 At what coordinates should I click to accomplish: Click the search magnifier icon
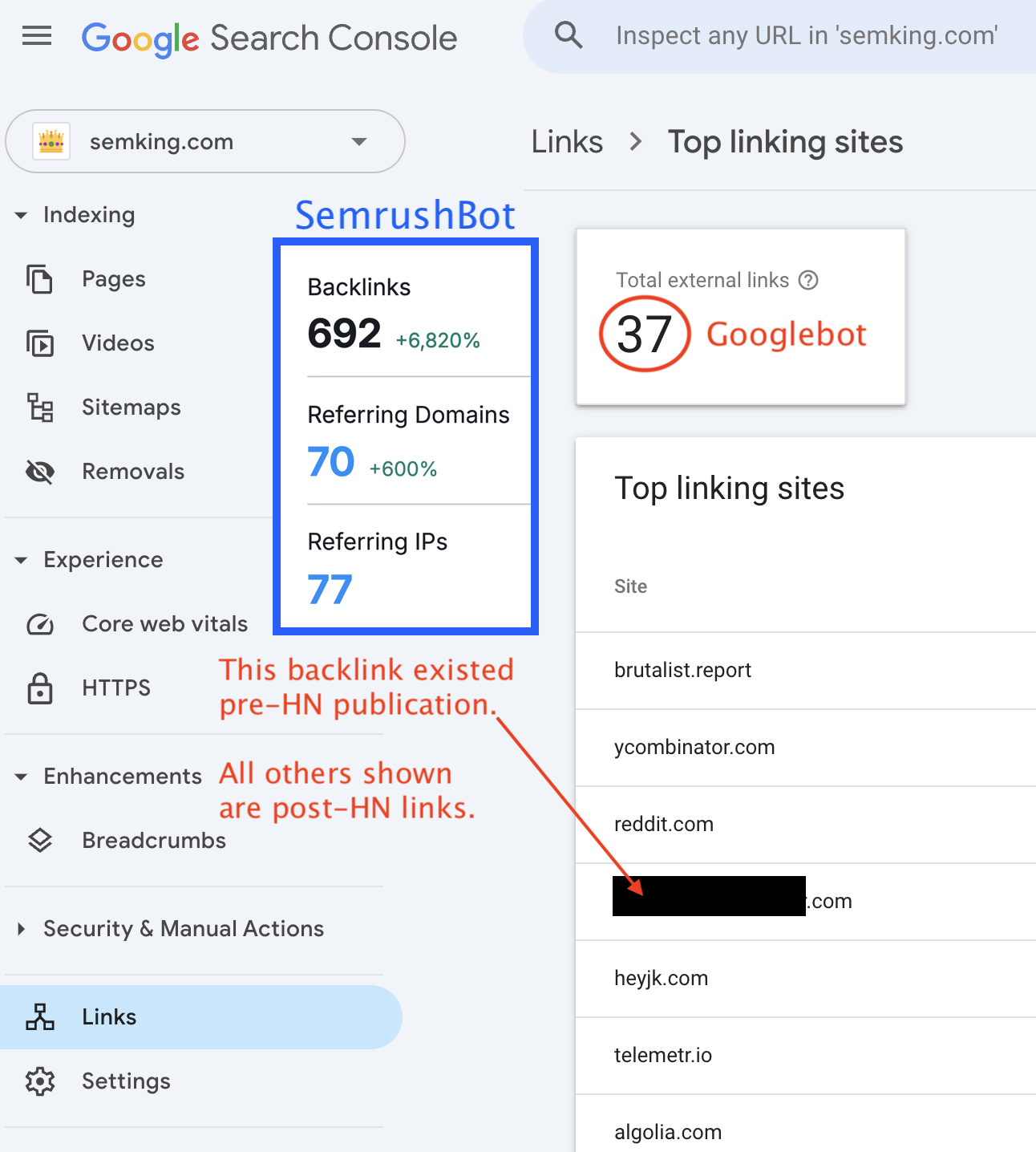pyautogui.click(x=569, y=35)
